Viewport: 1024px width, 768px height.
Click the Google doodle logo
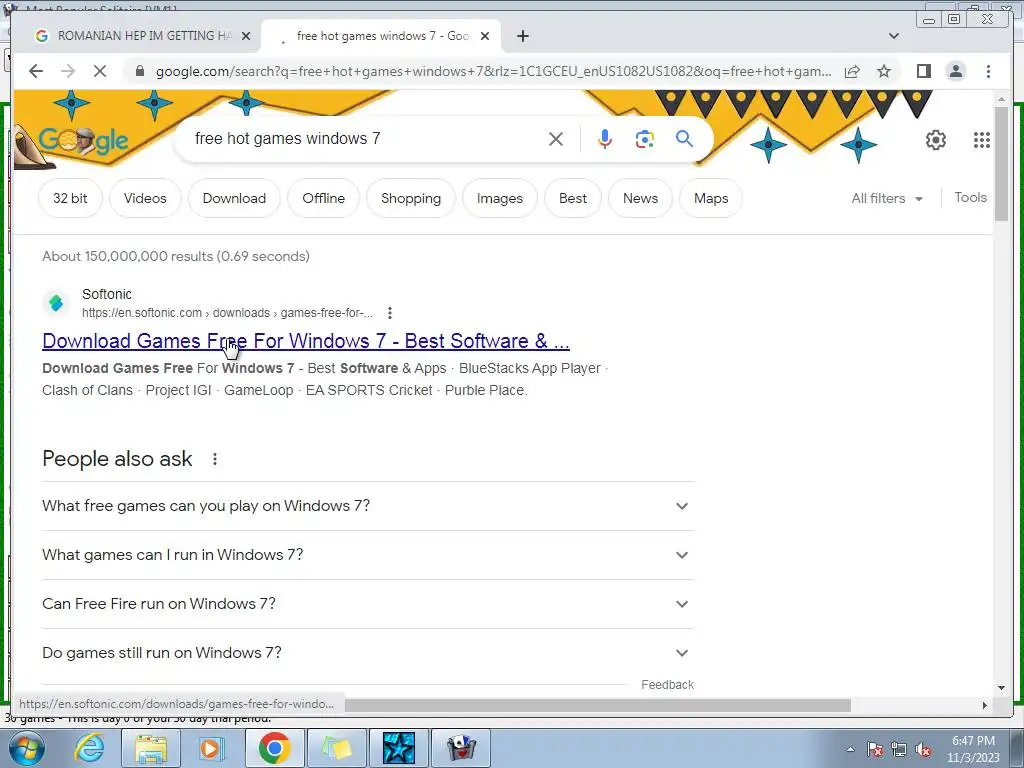click(x=83, y=140)
